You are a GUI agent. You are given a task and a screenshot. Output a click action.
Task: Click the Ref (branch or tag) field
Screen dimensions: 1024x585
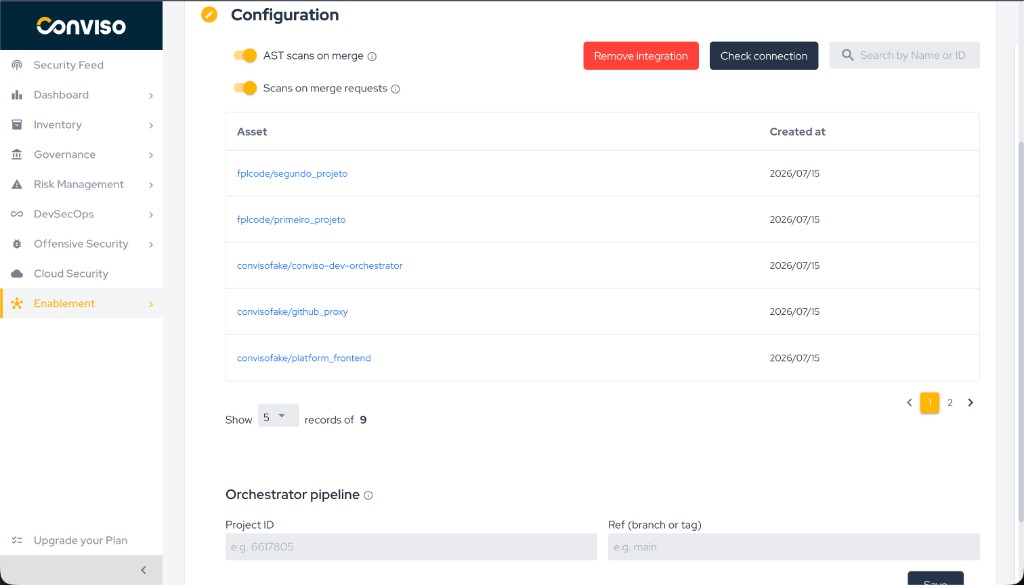click(793, 547)
